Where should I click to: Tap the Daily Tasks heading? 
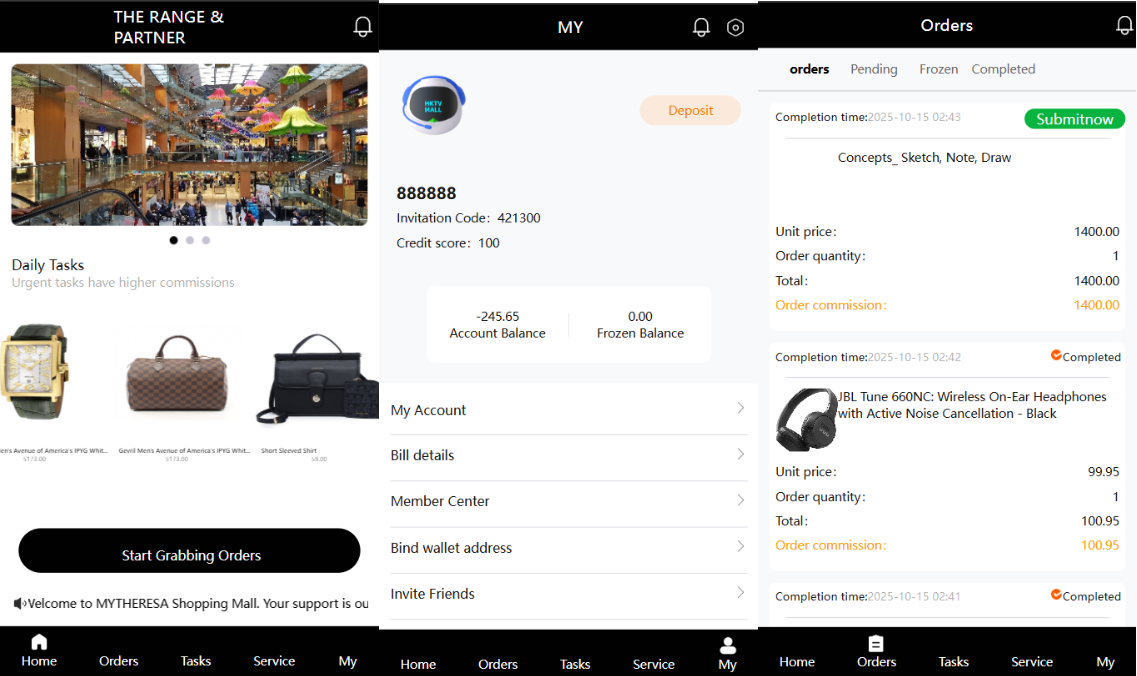click(48, 265)
